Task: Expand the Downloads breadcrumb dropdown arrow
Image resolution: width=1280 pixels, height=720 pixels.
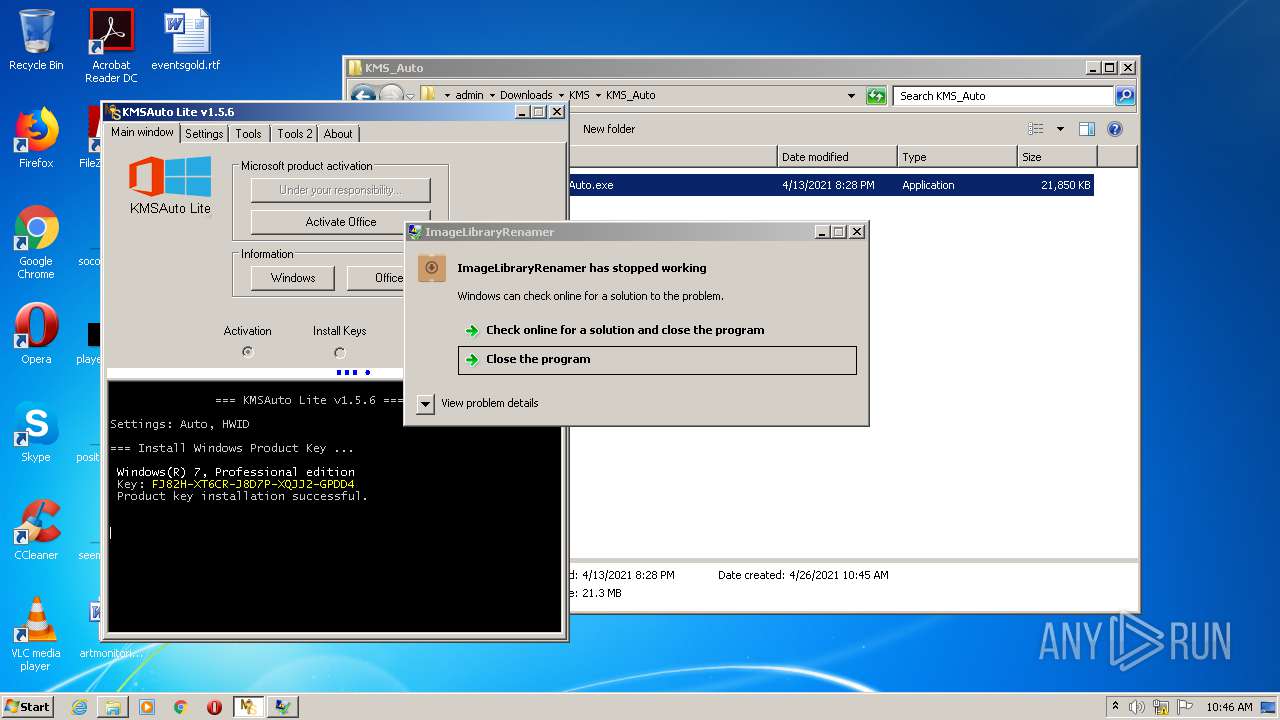Action: pyautogui.click(x=561, y=96)
